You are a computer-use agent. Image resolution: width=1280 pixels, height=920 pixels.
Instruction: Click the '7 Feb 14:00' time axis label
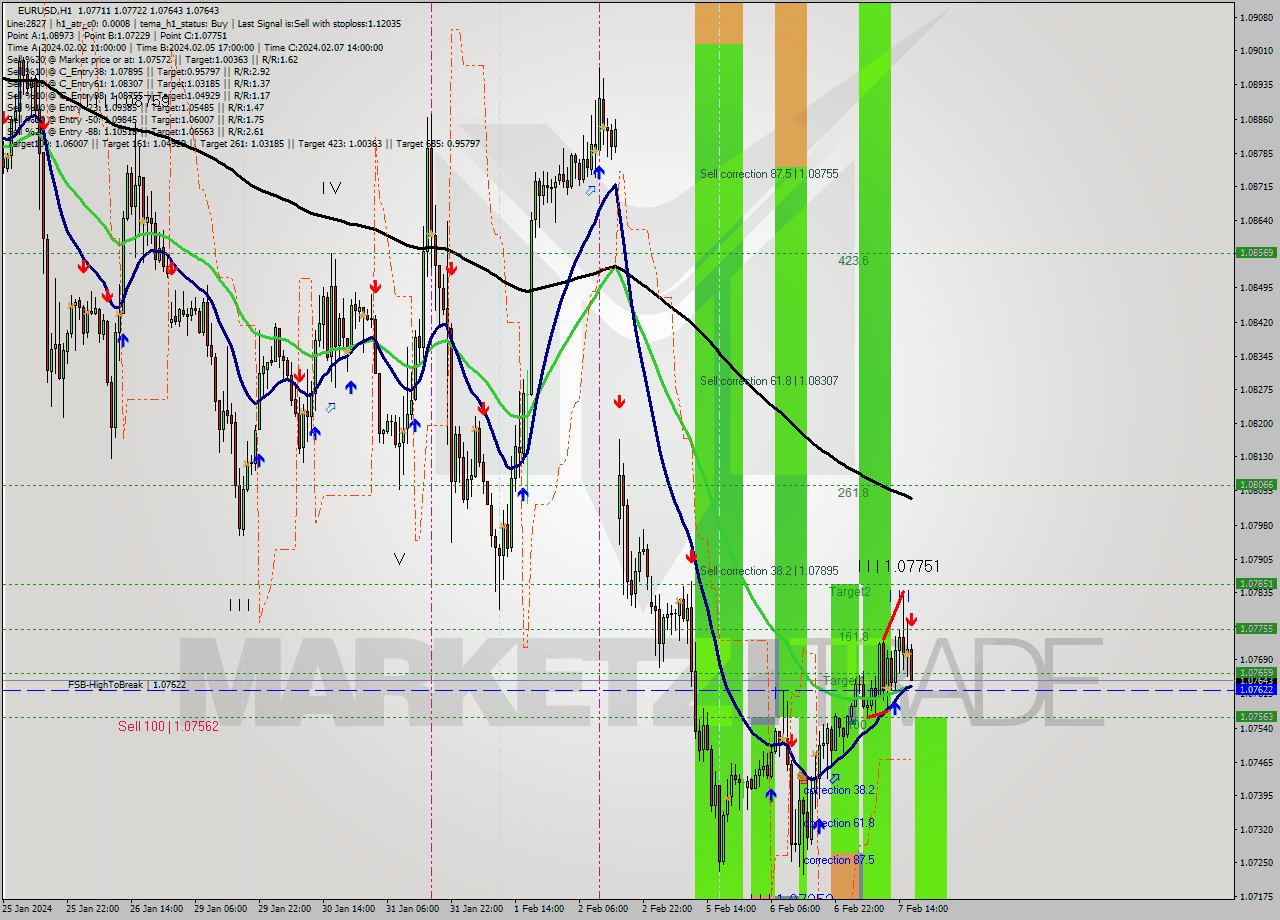(923, 909)
